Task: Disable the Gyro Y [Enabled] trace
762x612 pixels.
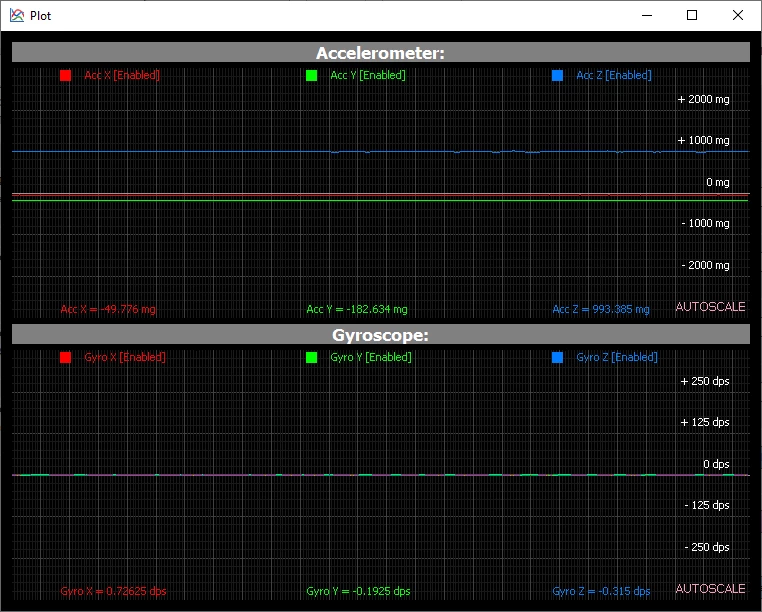Action: 371,357
